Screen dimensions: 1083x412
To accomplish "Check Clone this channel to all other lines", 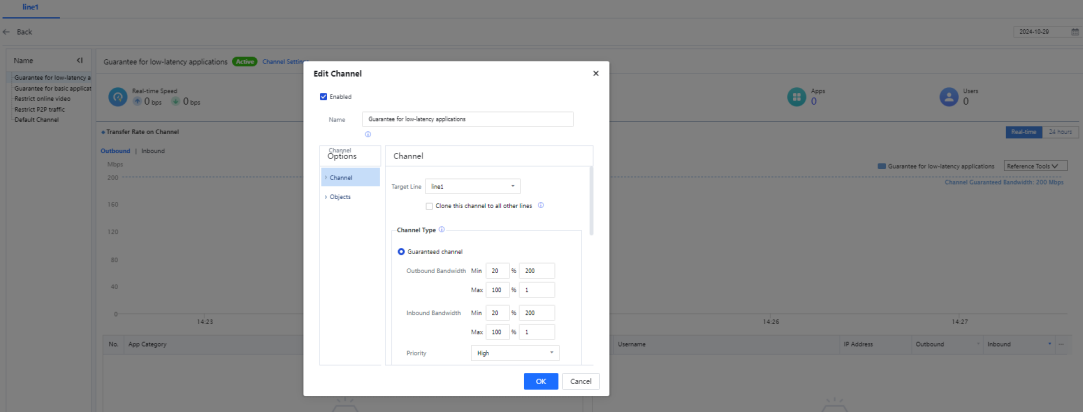I will 430,206.
